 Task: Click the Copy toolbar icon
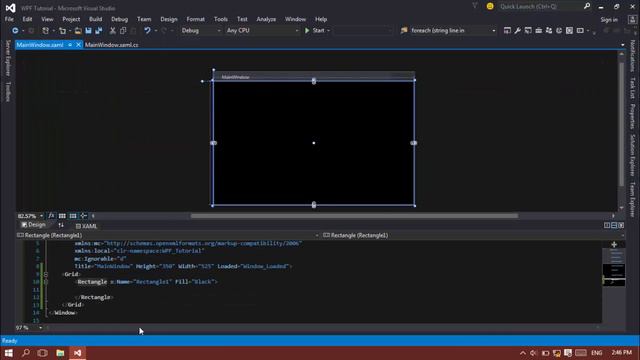tap(123, 31)
